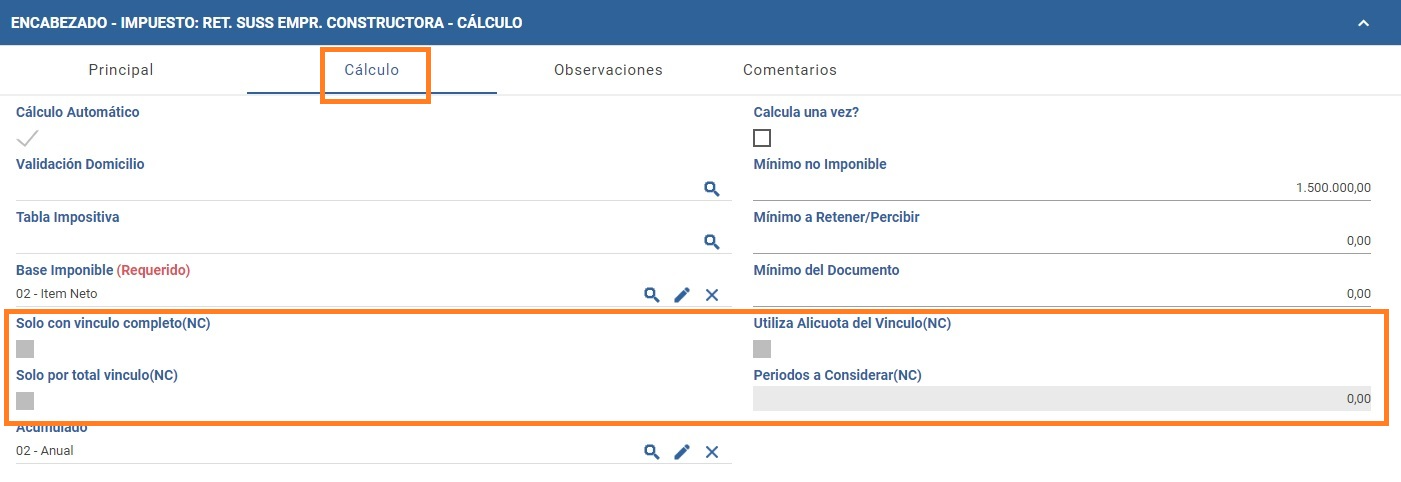Open the Acumulado lookup magnifier
This screenshot has width=1401, height=482.
click(652, 451)
